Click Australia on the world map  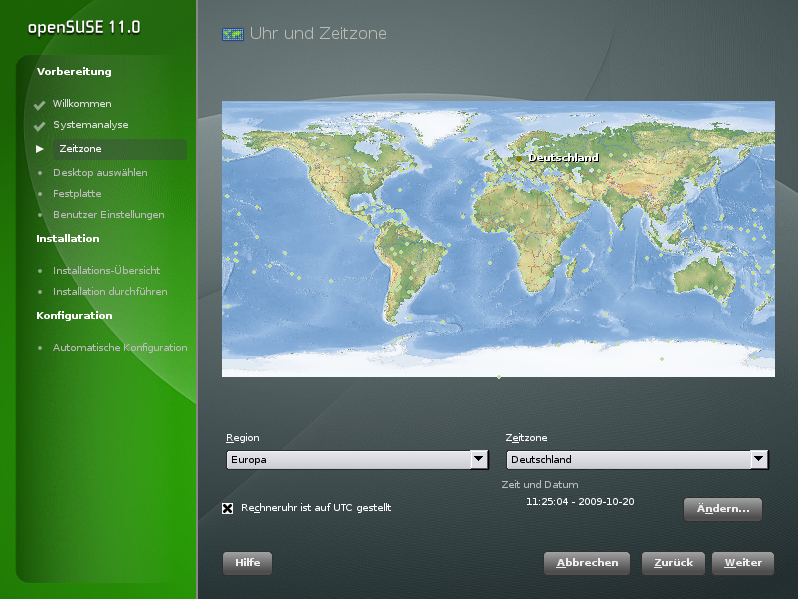click(704, 279)
